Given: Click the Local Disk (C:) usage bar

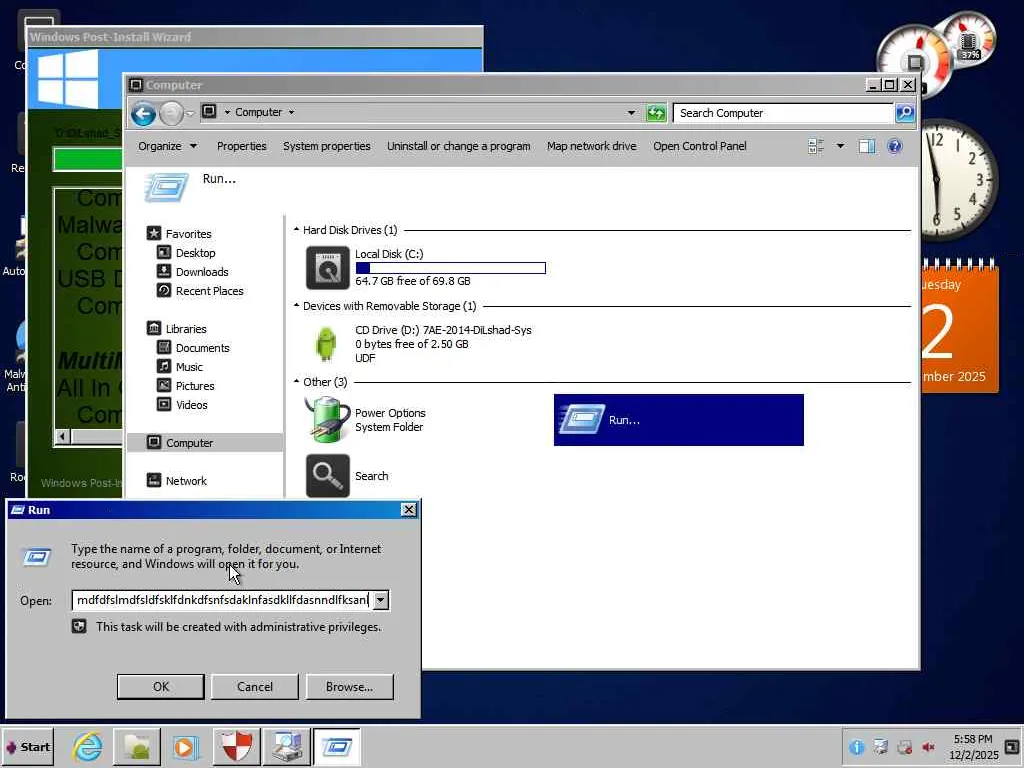Looking at the screenshot, I should click(x=451, y=268).
